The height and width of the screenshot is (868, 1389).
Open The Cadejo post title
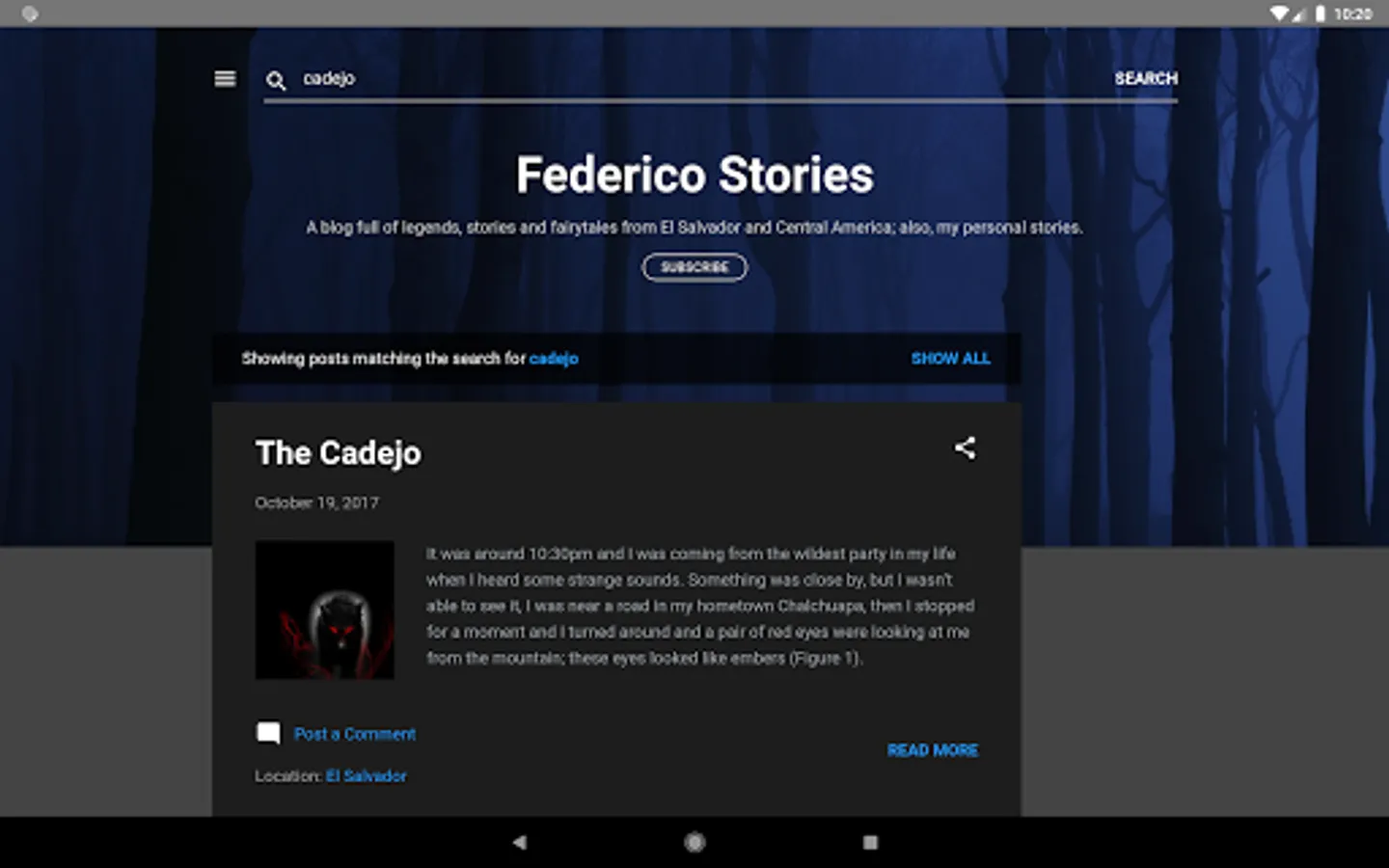tap(339, 452)
